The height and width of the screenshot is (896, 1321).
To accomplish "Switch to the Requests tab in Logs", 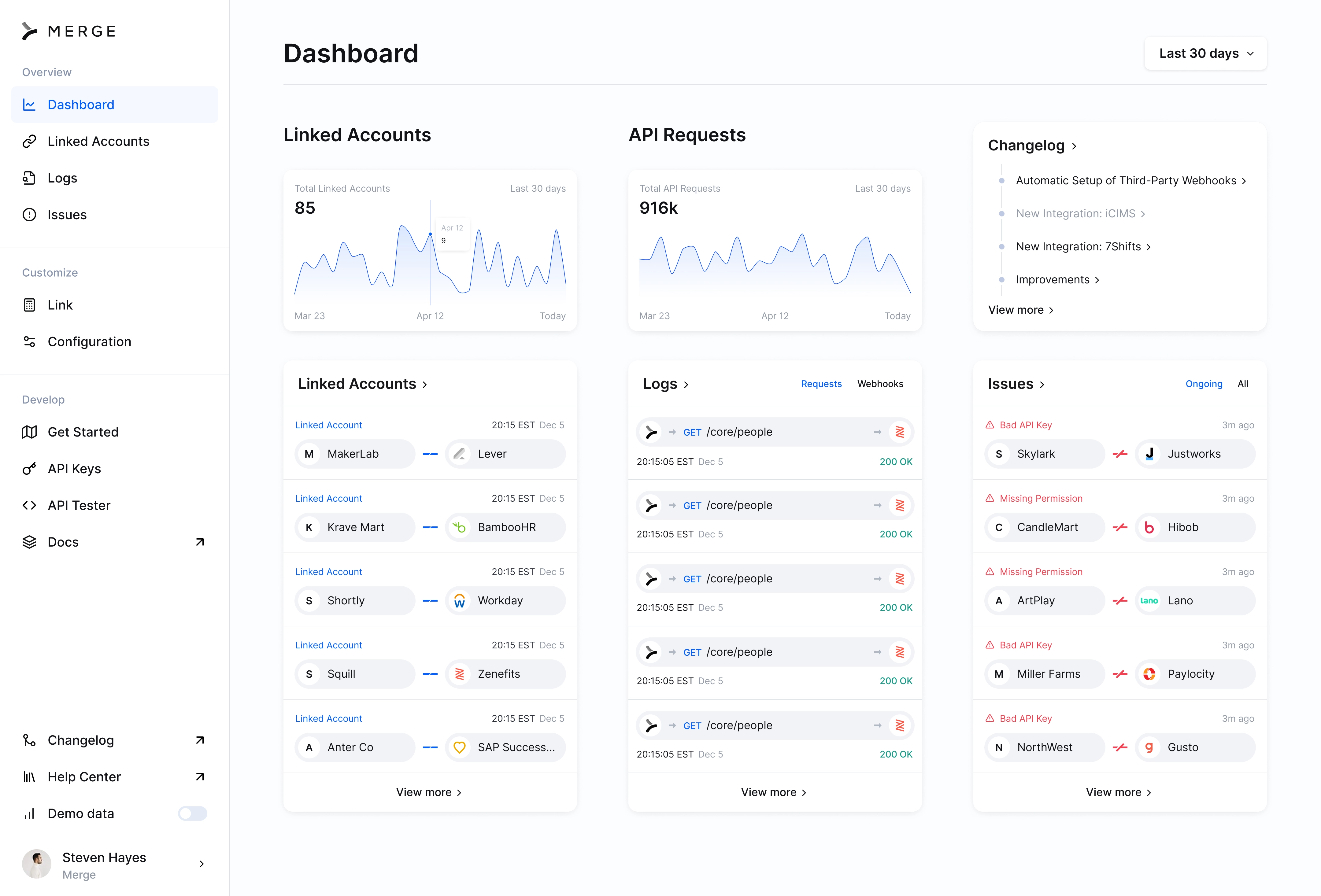I will pyautogui.click(x=821, y=384).
